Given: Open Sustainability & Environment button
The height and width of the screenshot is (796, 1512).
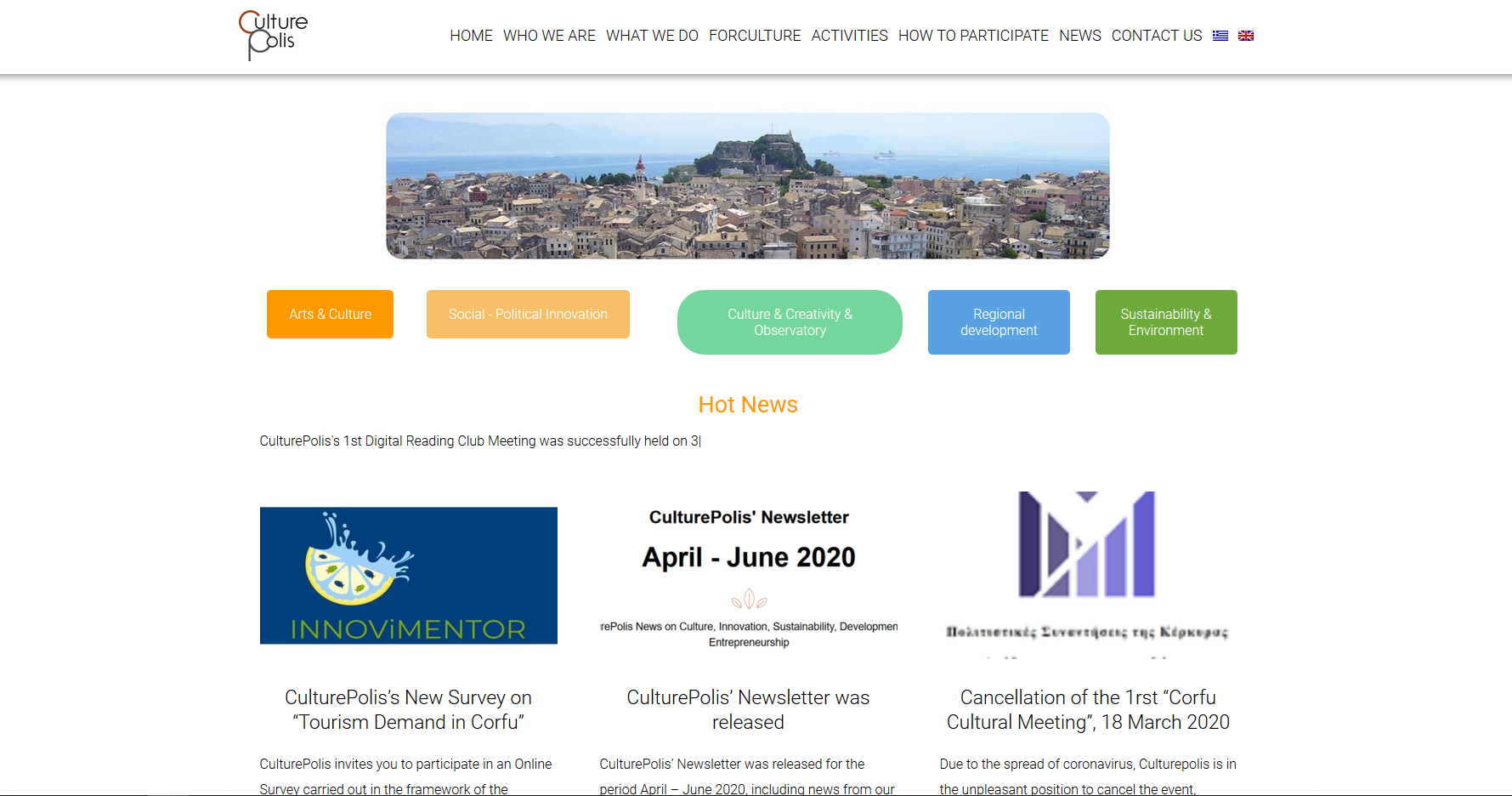Looking at the screenshot, I should pyautogui.click(x=1166, y=322).
